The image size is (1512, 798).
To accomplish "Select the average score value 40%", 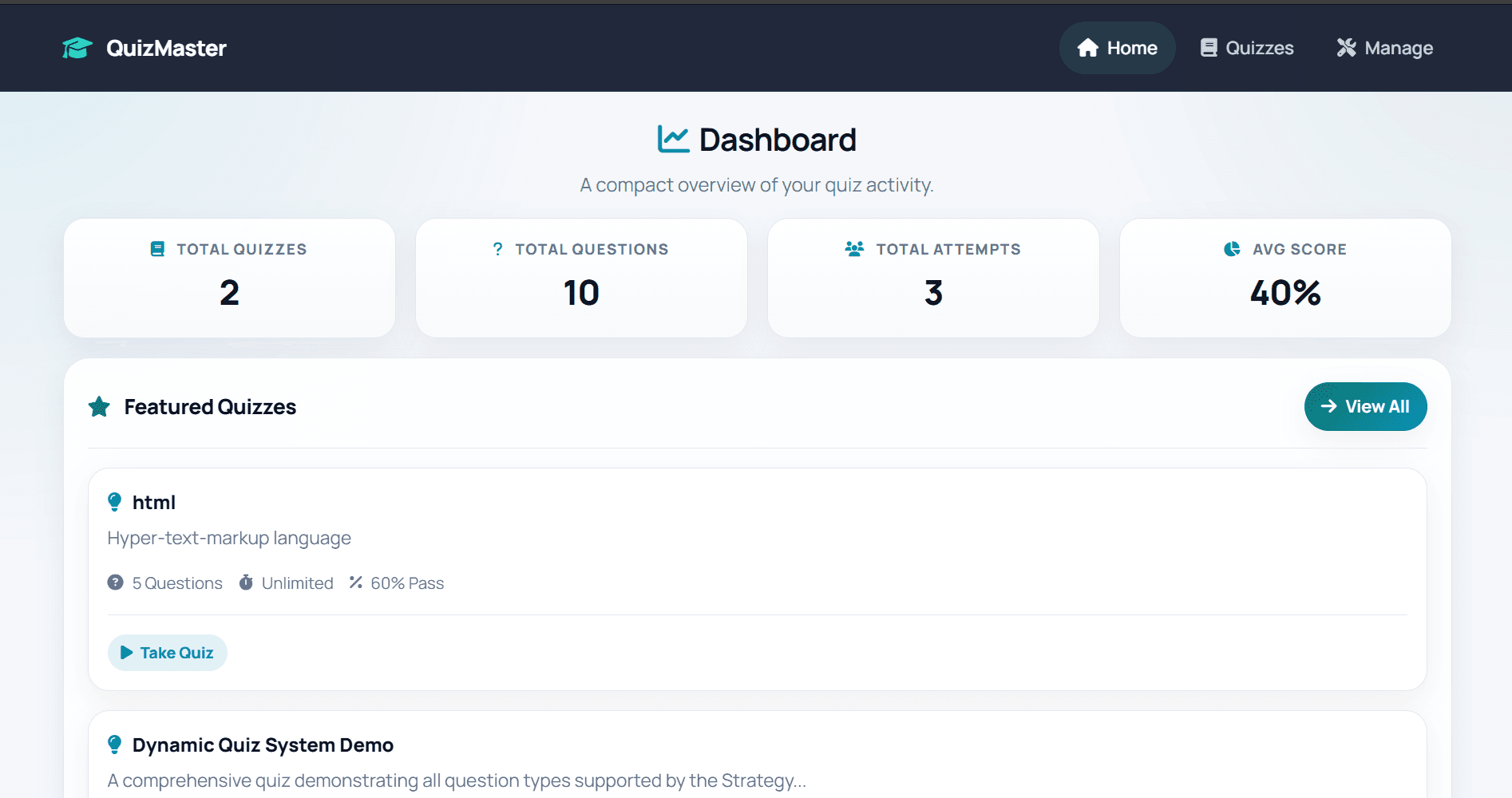I will coord(1285,293).
